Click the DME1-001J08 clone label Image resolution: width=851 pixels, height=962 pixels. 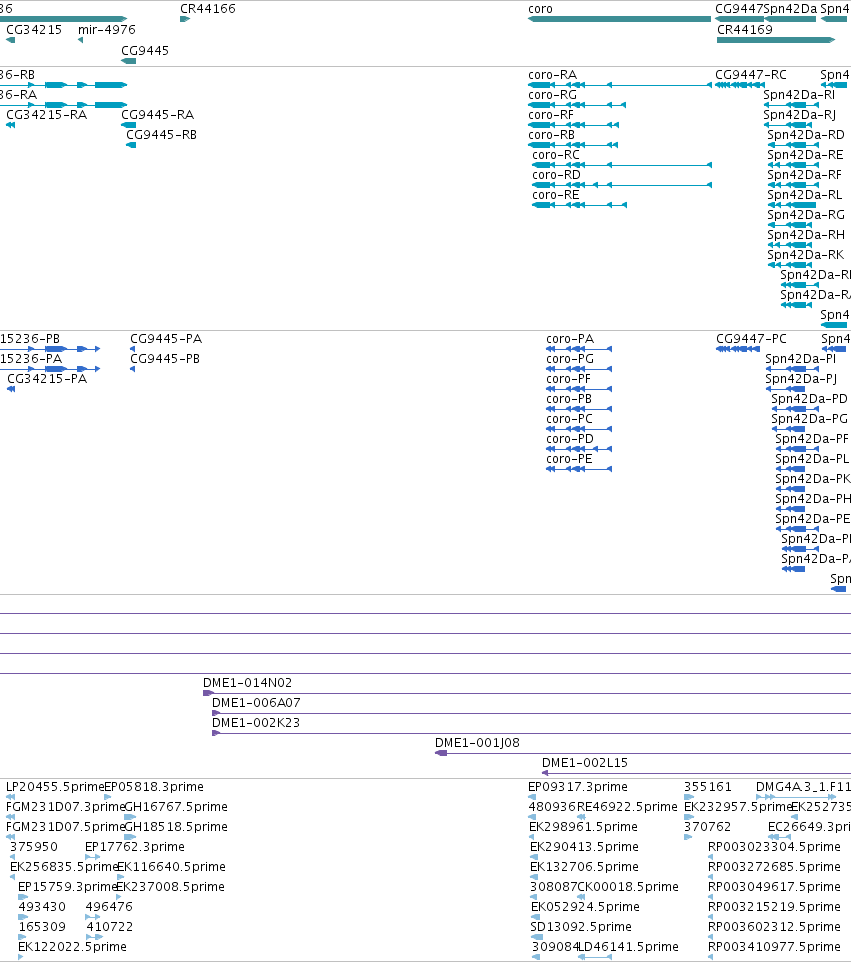(x=477, y=743)
